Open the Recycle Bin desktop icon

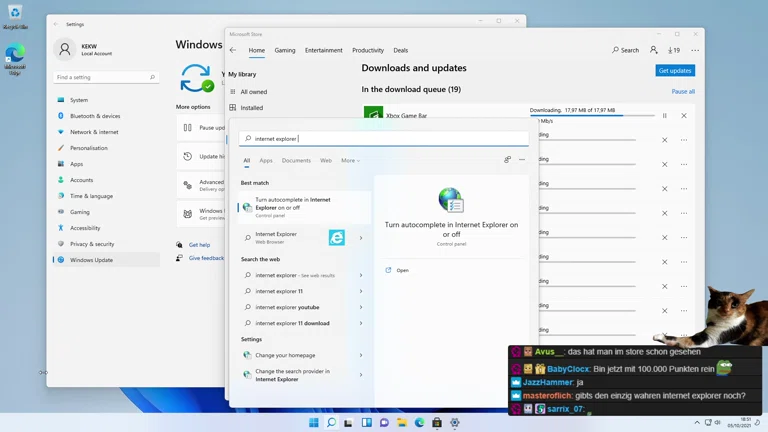(15, 17)
